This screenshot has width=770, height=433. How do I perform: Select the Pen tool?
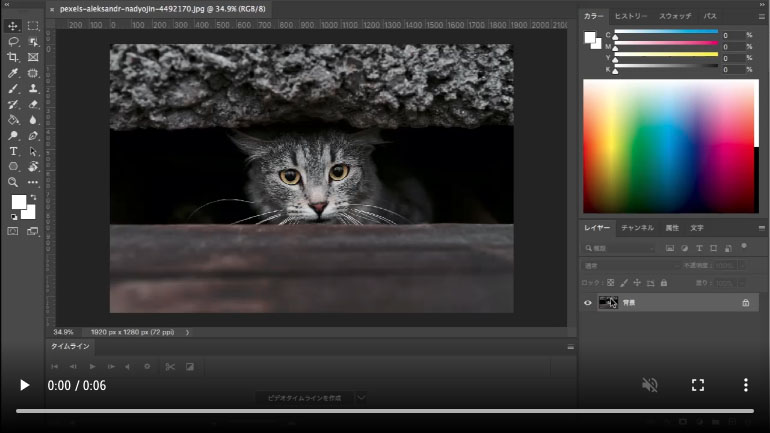33,135
